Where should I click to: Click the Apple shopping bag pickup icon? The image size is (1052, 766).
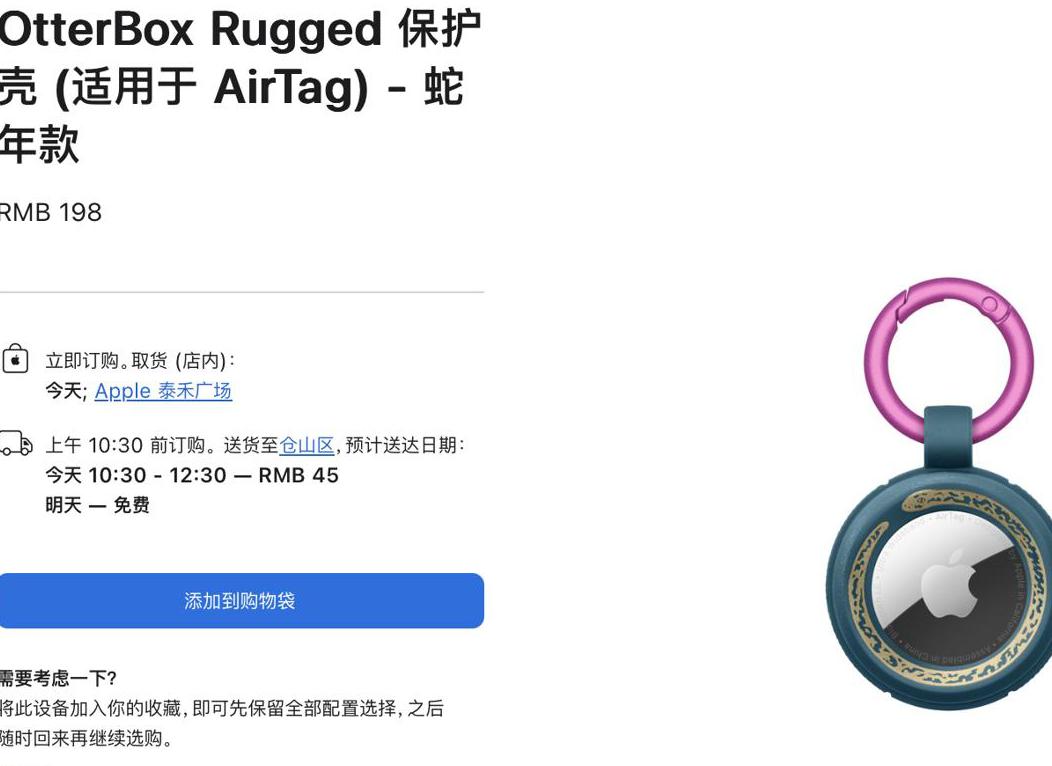(15, 359)
